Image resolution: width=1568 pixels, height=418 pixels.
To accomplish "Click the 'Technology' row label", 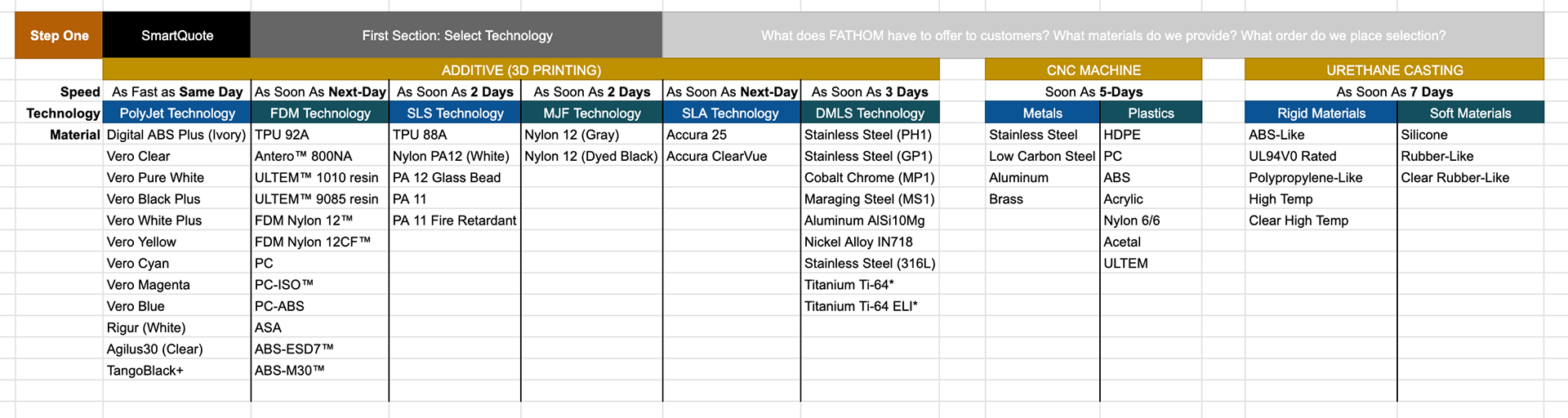I will [63, 113].
